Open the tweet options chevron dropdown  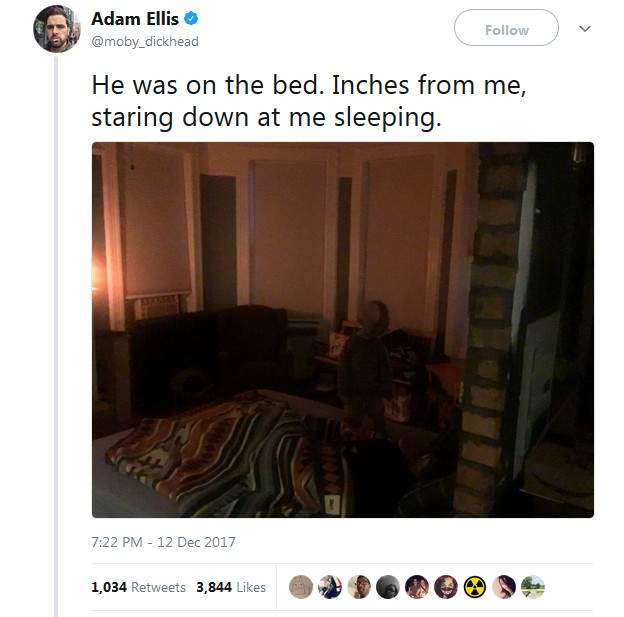(585, 29)
